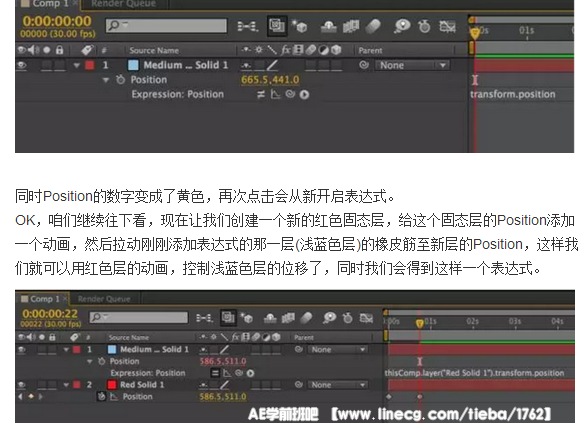Viewport: 584px width, 431px height.
Task: Click Hide Shy Layers icon in the 0:00:00:22 timeline
Action: pos(270,318)
